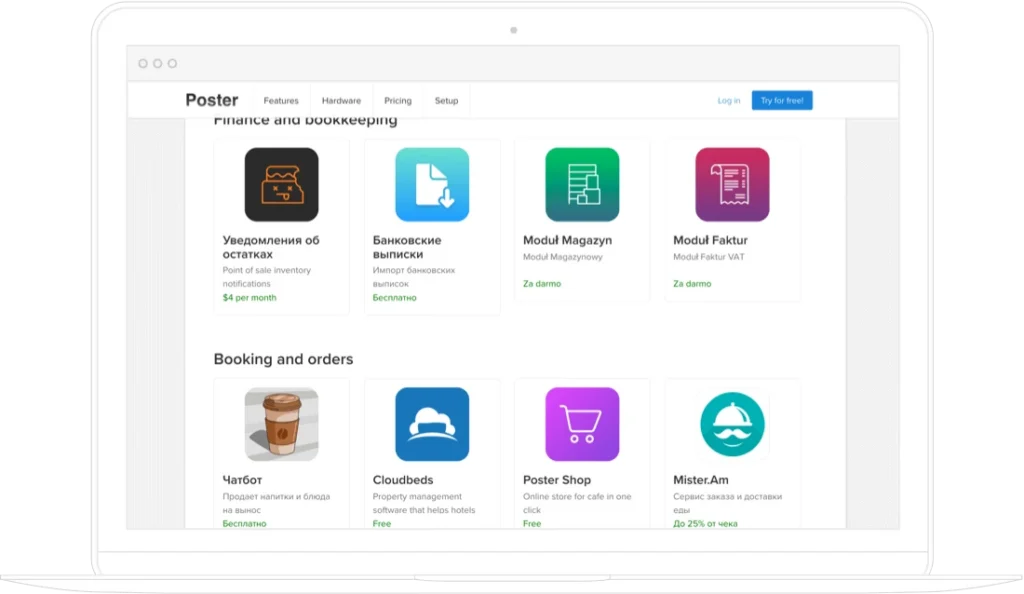Click Za darmo under Moduł Magazyn
Screen dimensions: 1024x594
click(542, 284)
